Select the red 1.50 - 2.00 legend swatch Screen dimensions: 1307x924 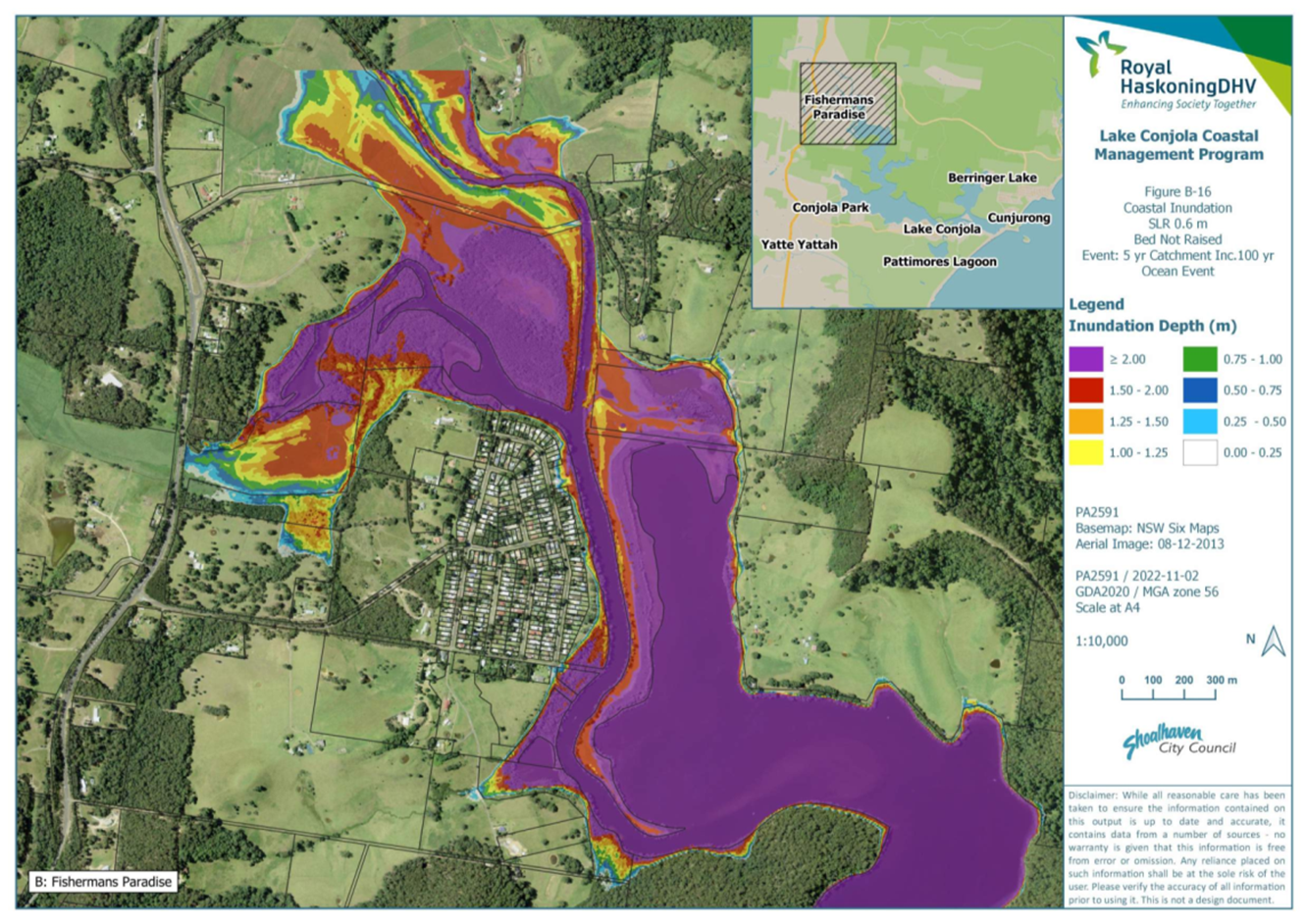pos(1085,390)
